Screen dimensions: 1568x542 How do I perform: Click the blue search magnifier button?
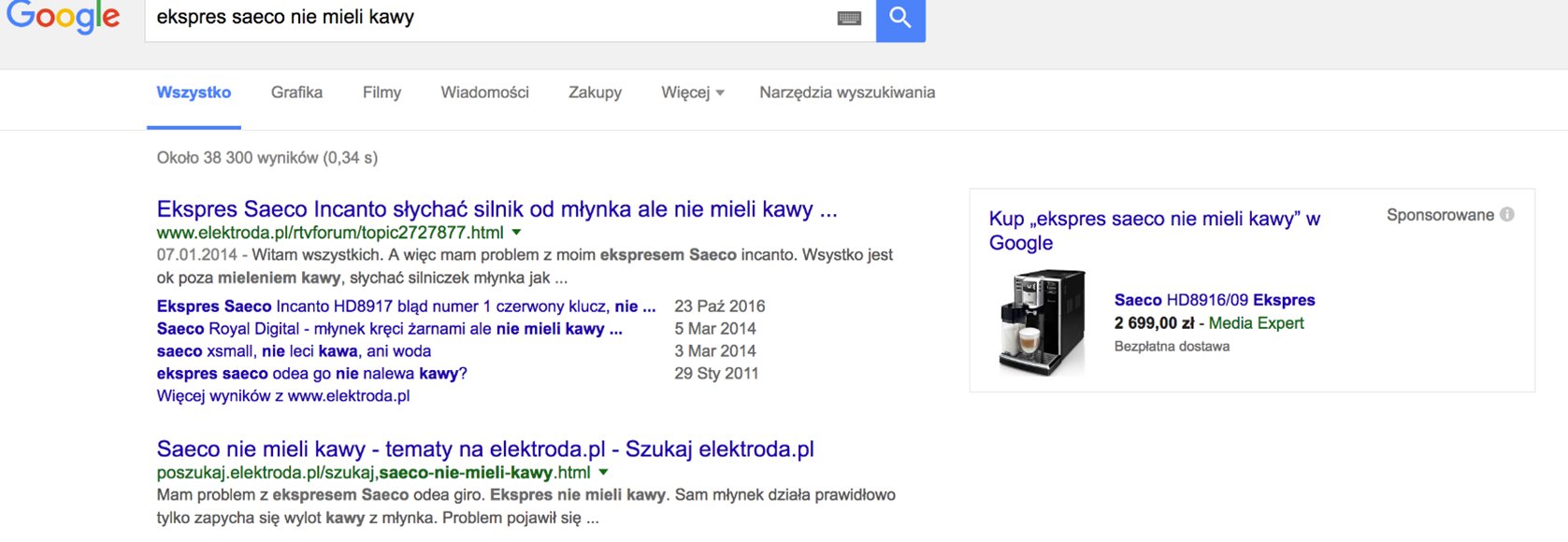tap(900, 19)
